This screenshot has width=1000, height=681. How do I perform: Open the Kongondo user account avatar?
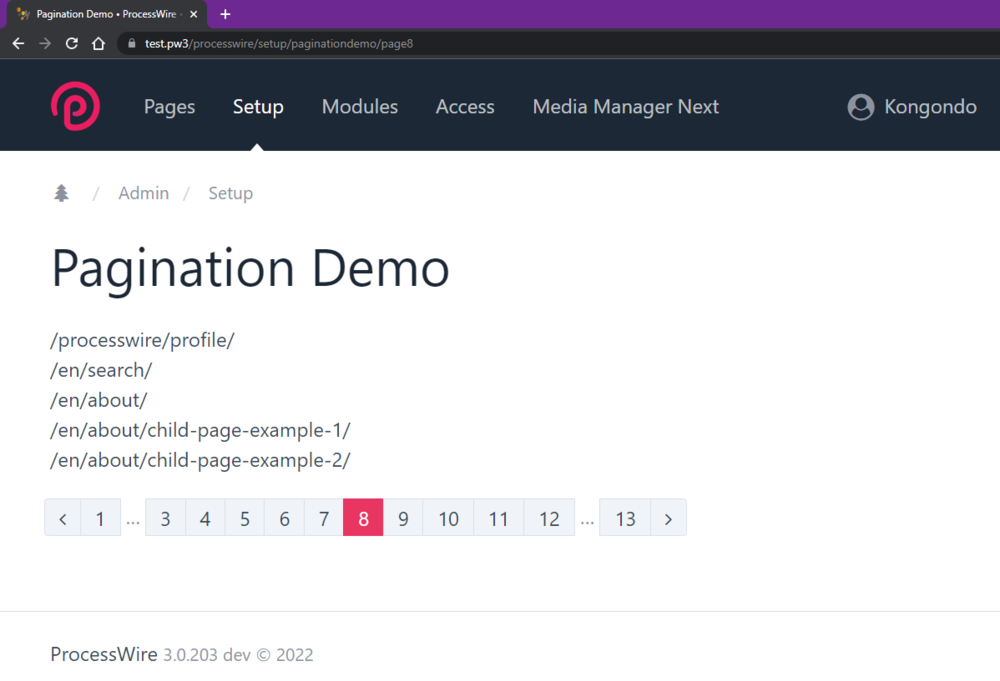860,106
